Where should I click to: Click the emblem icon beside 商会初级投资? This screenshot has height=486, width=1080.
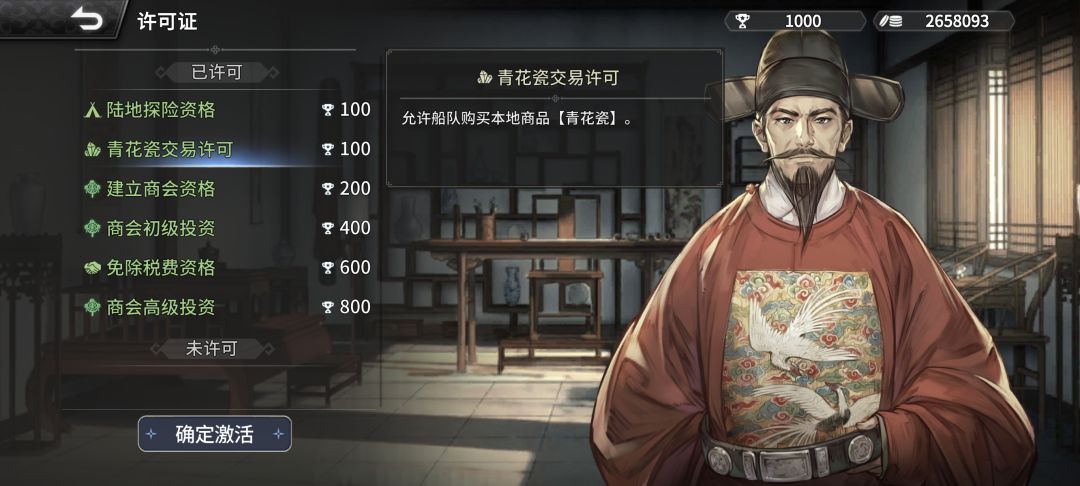92,228
